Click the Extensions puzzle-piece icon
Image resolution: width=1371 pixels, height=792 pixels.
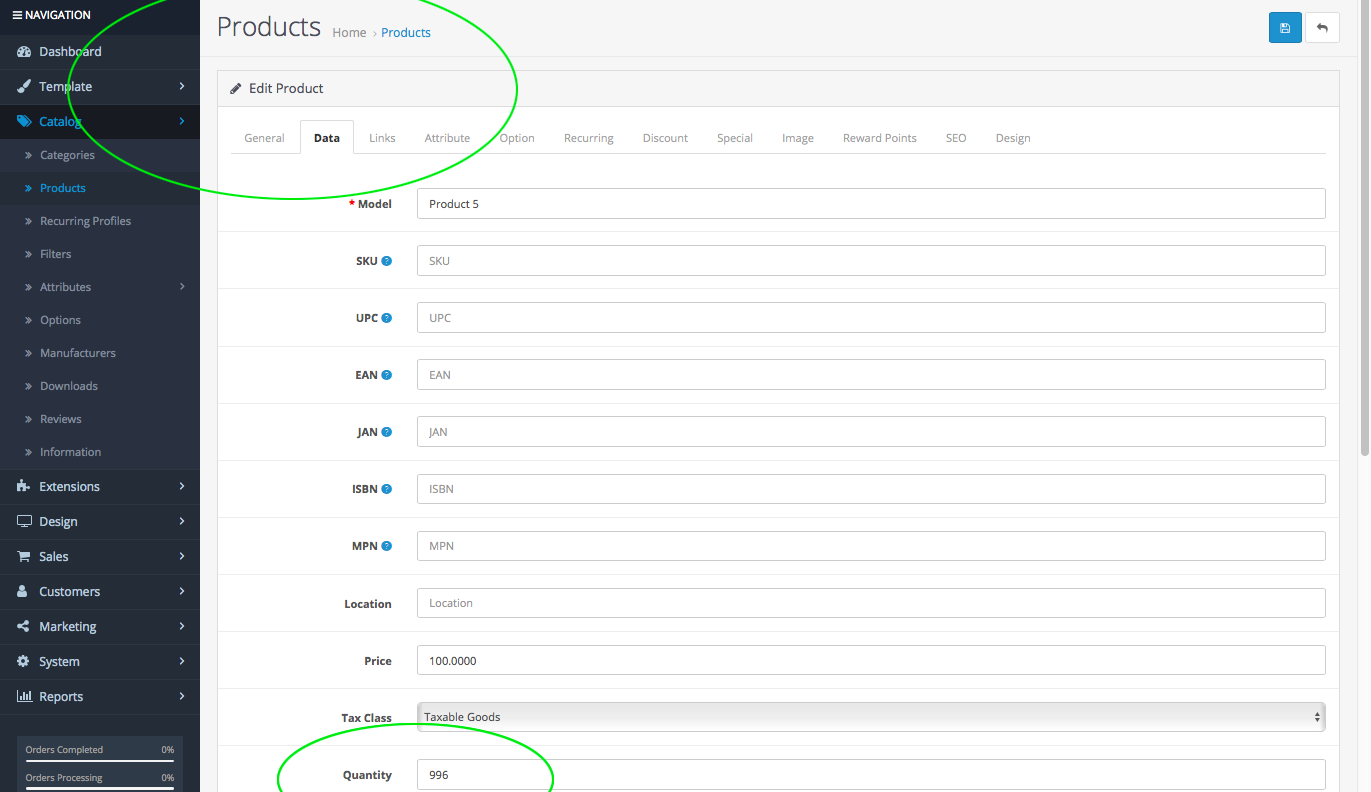pos(24,486)
